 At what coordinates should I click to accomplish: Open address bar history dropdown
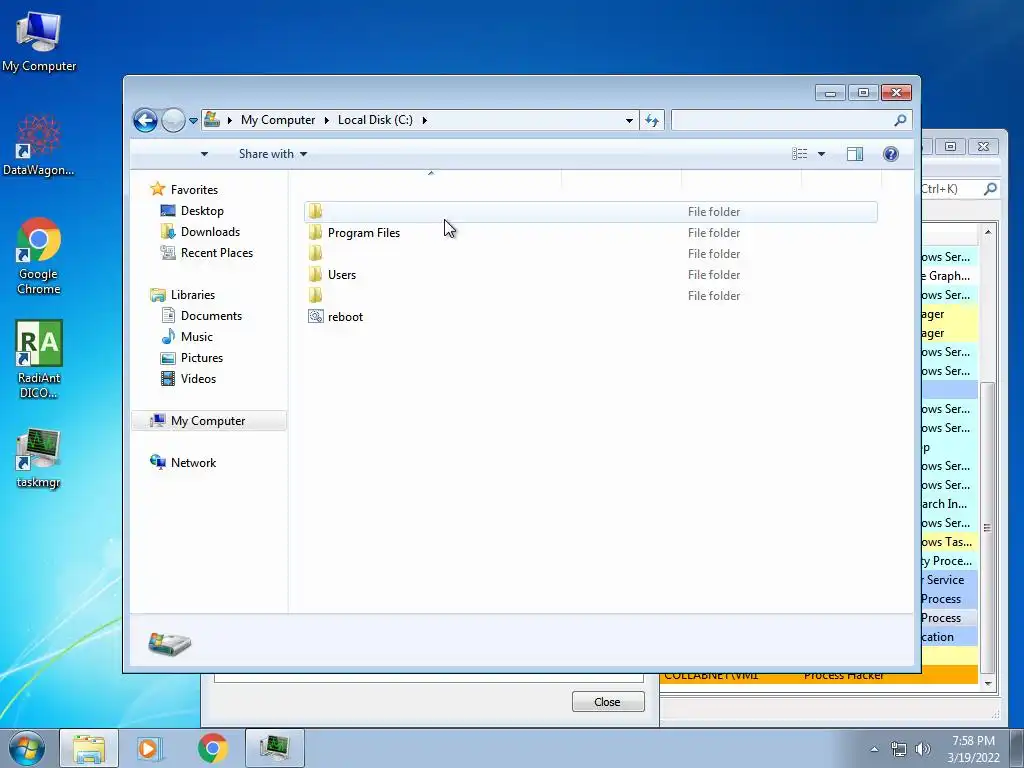(629, 120)
